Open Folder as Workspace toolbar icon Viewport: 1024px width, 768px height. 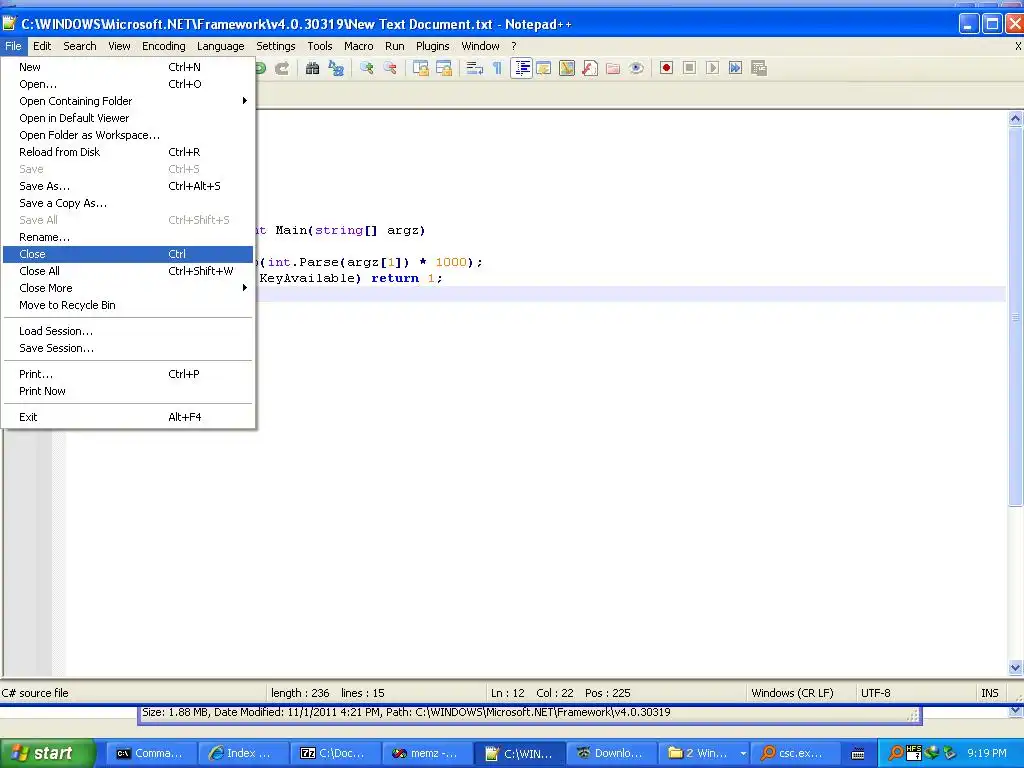click(613, 68)
